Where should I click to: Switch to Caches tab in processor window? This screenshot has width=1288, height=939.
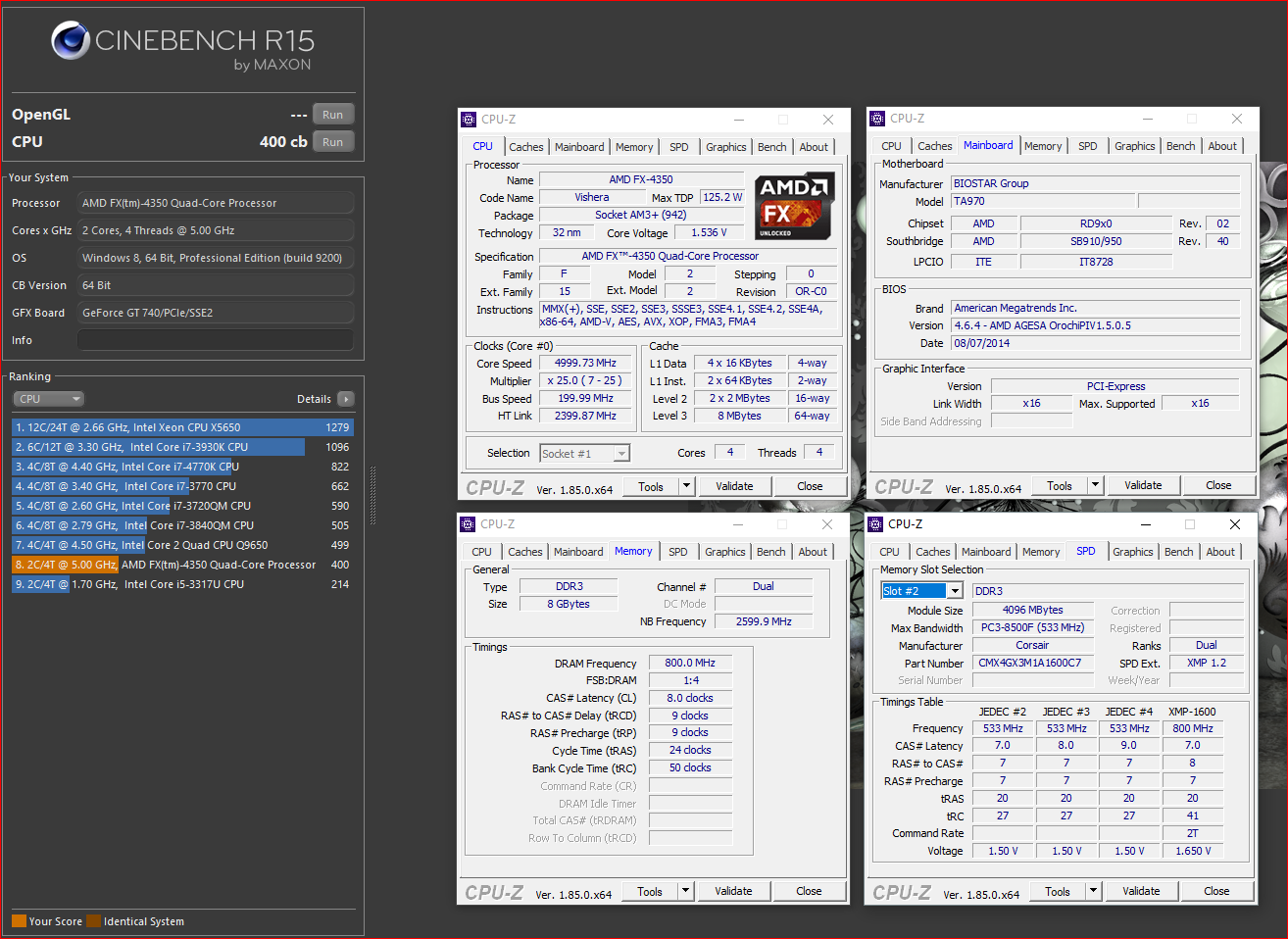(526, 147)
